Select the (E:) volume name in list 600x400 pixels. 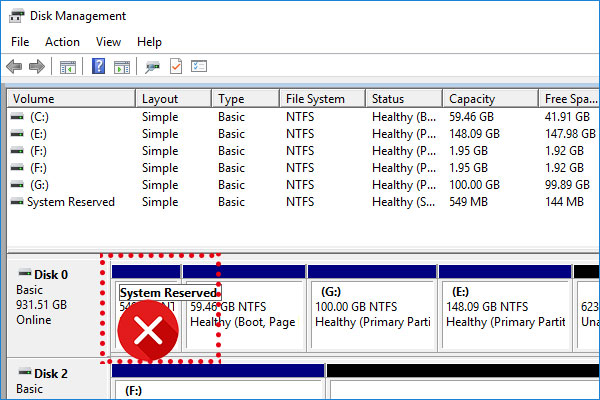pyautogui.click(x=38, y=134)
